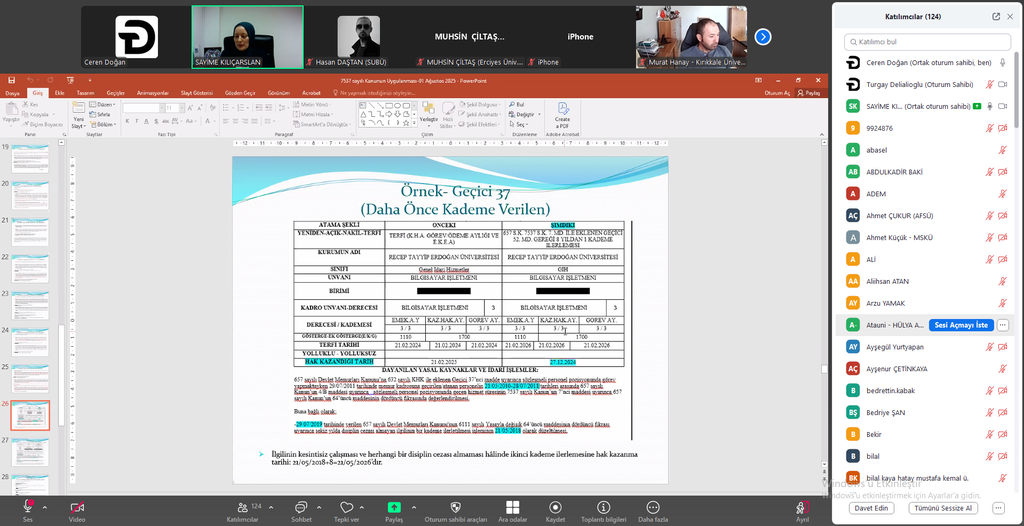The width and height of the screenshot is (1024, 526).
Task: Click the participants panel scrollbar
Action: coord(1016,91)
